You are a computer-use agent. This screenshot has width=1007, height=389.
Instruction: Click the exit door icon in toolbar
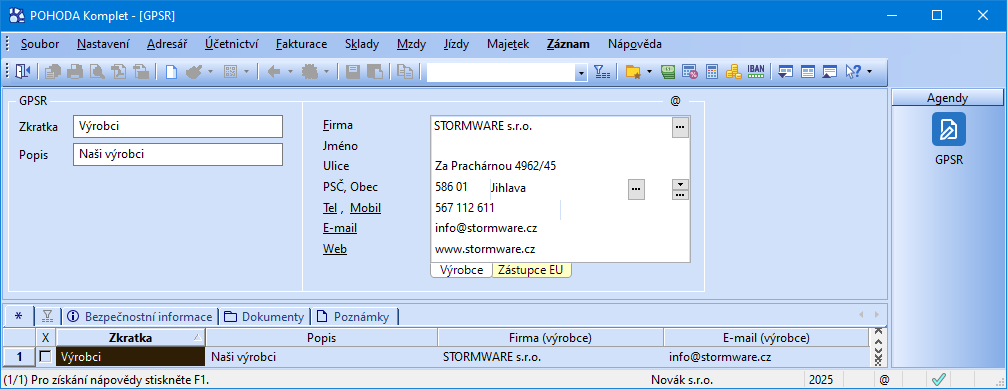(x=23, y=72)
